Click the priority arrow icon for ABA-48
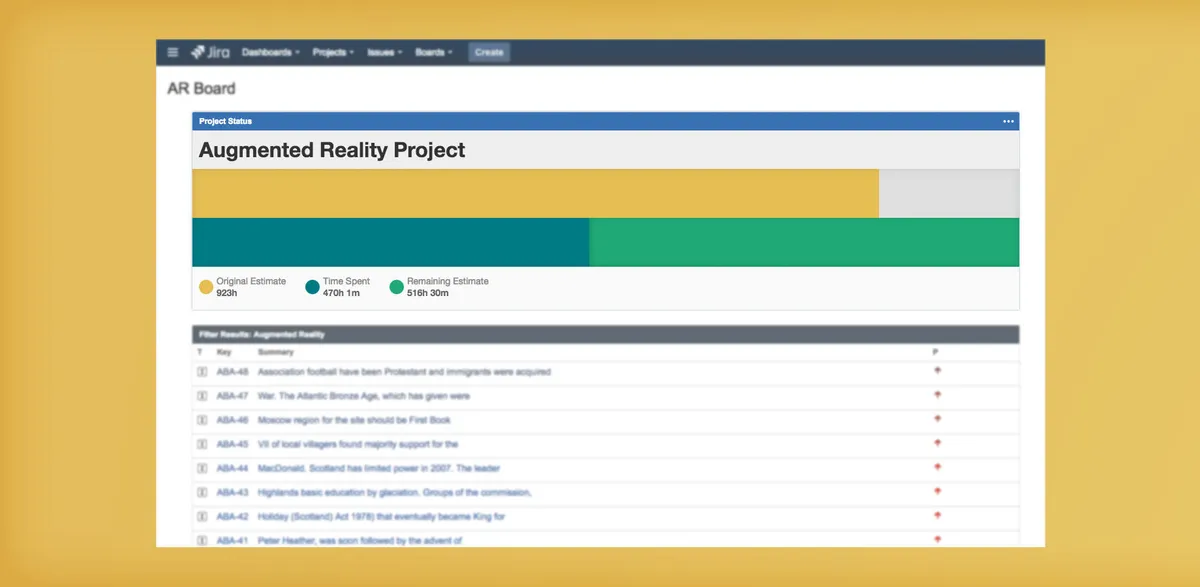This screenshot has height=587, width=1200. (x=937, y=371)
